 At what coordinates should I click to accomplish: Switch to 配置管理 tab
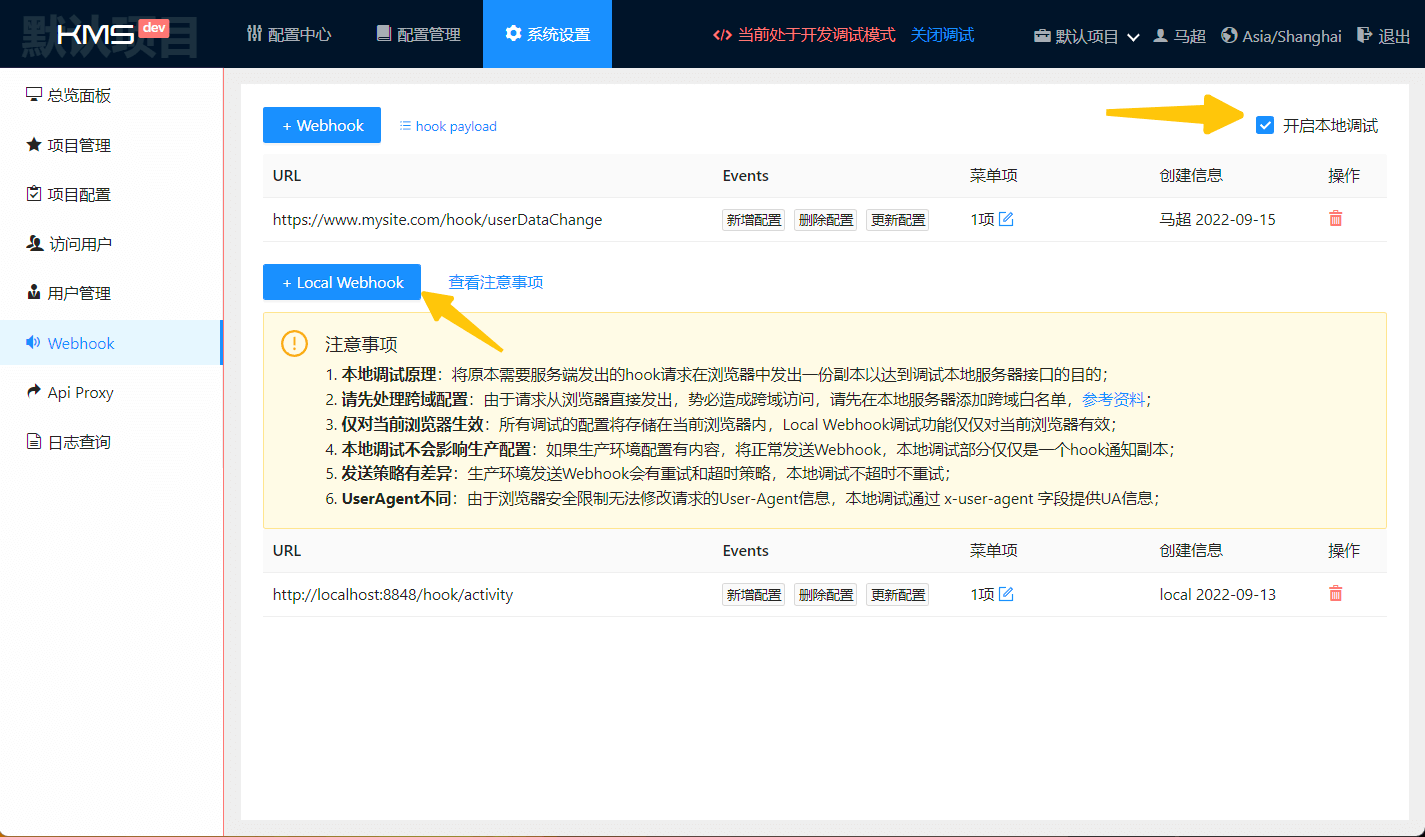(418, 34)
